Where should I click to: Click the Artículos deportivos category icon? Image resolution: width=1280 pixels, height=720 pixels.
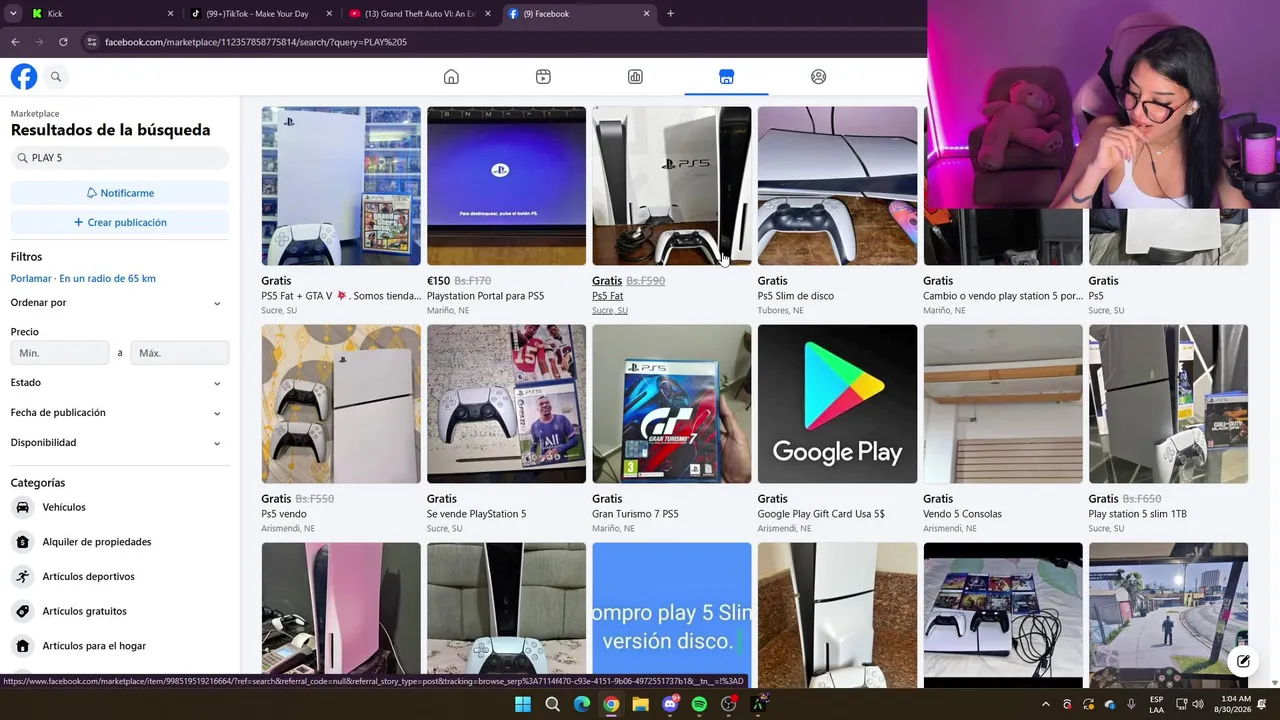point(23,576)
